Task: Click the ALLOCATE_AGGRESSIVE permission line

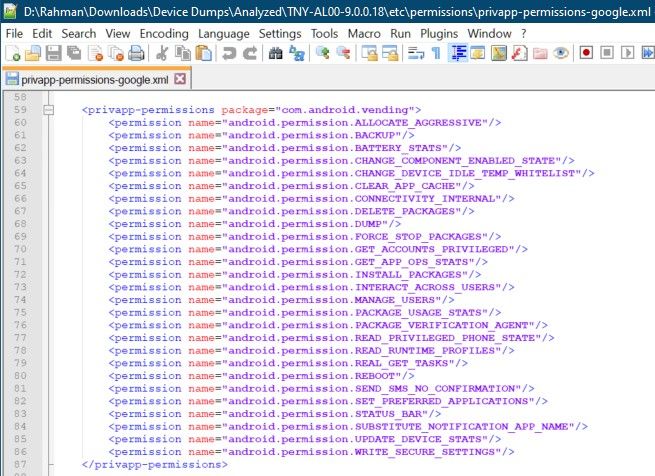Action: (x=305, y=122)
